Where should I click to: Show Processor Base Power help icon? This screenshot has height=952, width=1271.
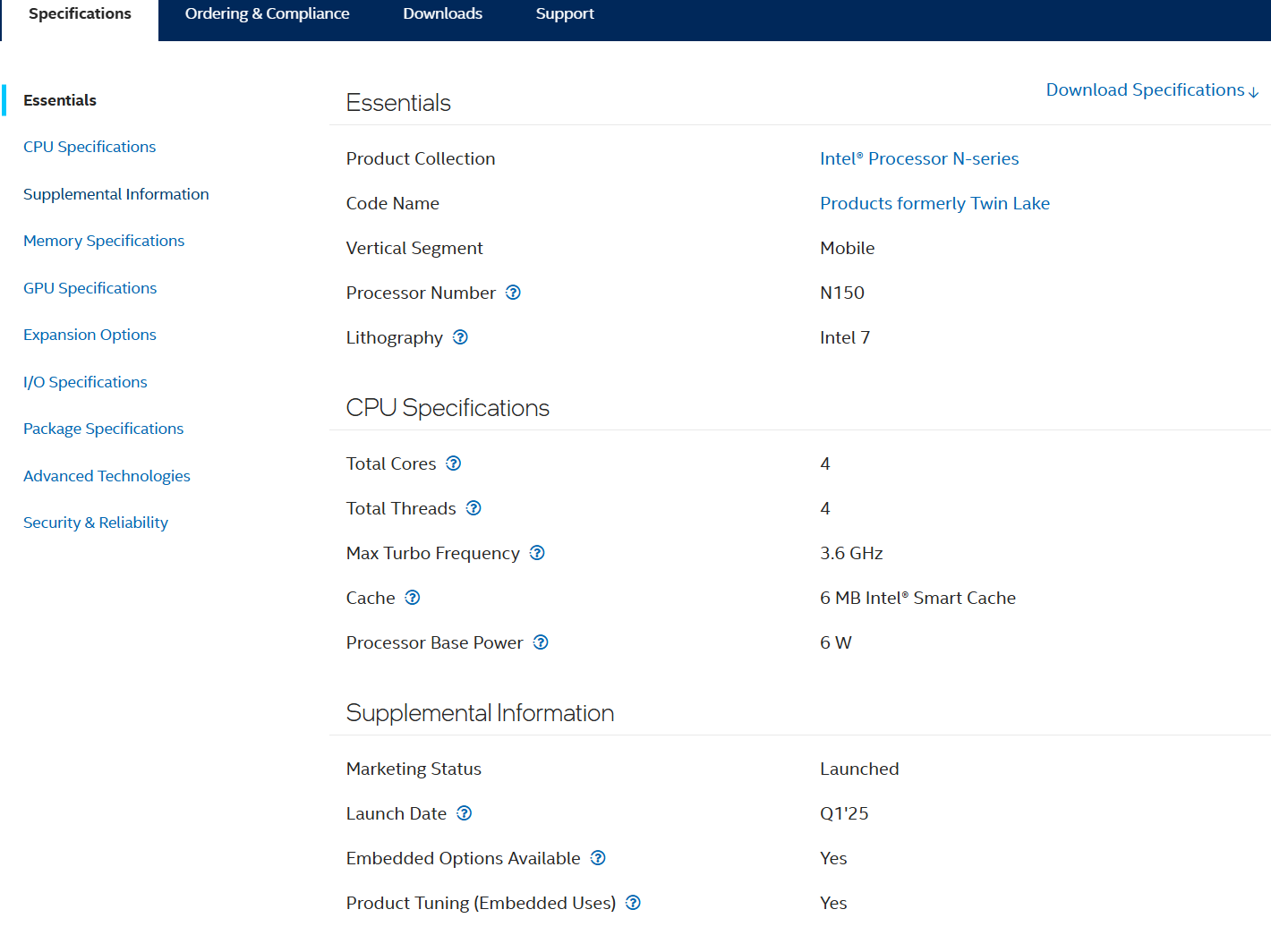pyautogui.click(x=541, y=642)
